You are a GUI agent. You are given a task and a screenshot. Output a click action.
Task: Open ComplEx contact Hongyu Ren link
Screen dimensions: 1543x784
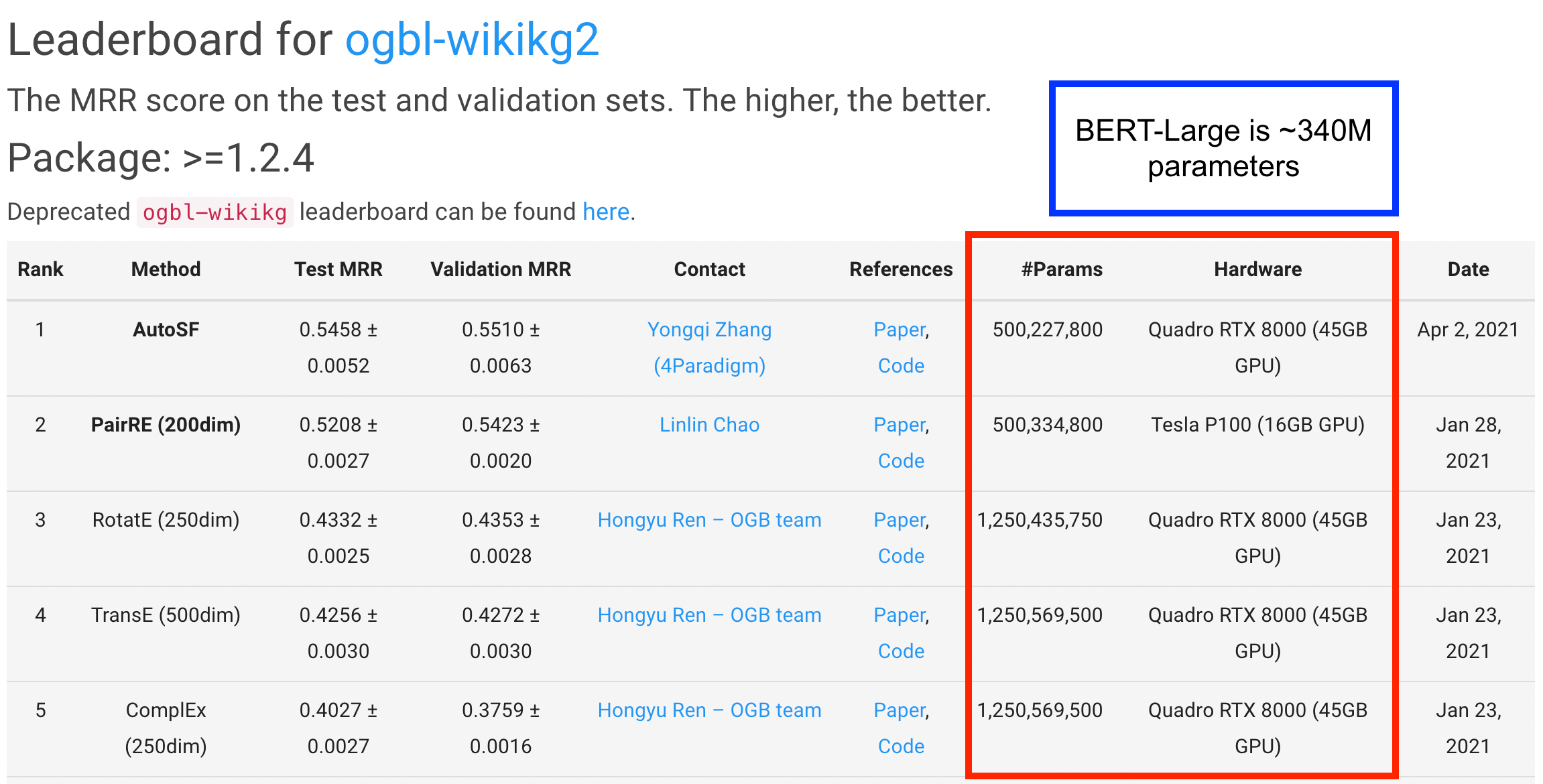point(709,710)
